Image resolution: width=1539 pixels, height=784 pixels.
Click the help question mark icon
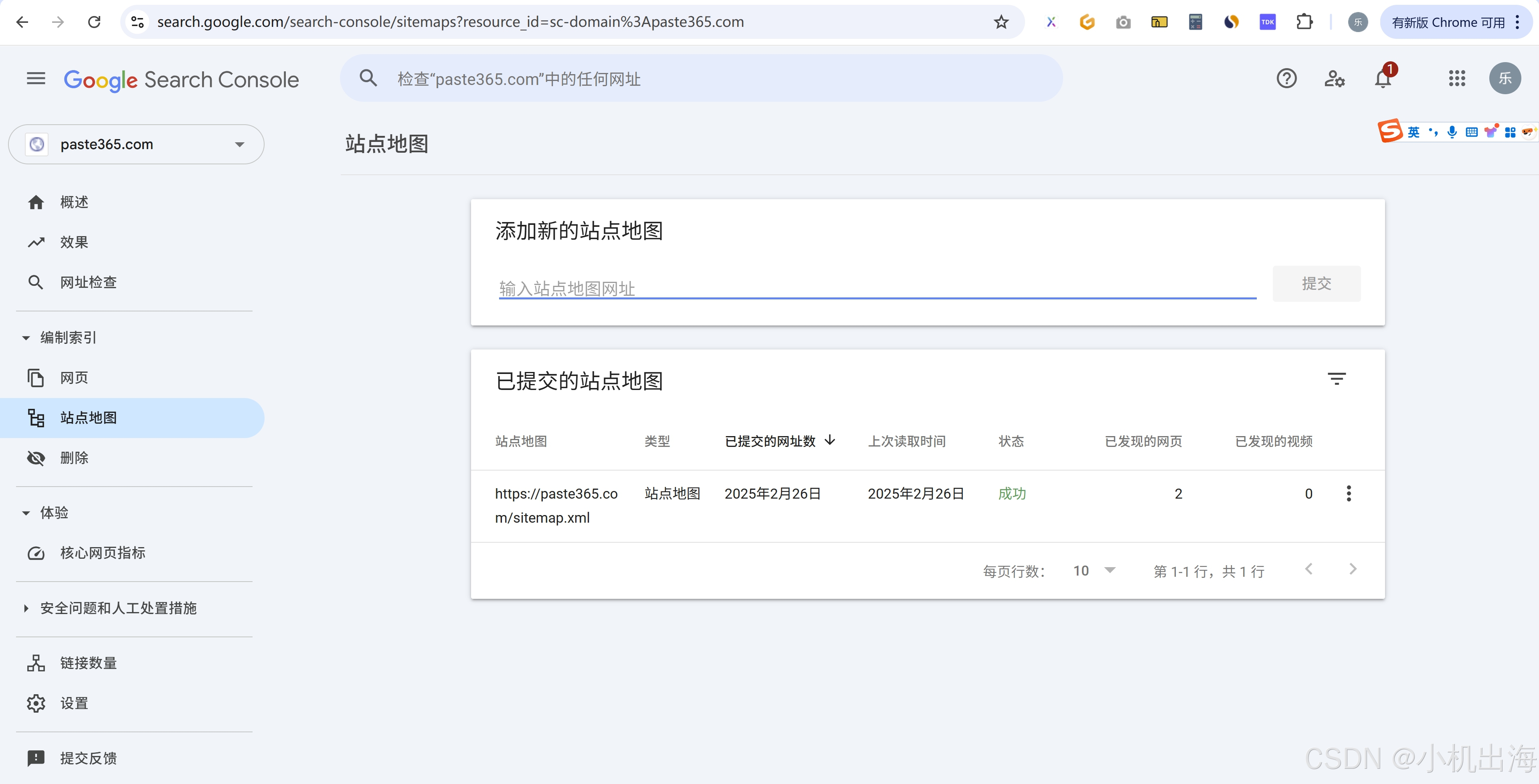pyautogui.click(x=1286, y=78)
